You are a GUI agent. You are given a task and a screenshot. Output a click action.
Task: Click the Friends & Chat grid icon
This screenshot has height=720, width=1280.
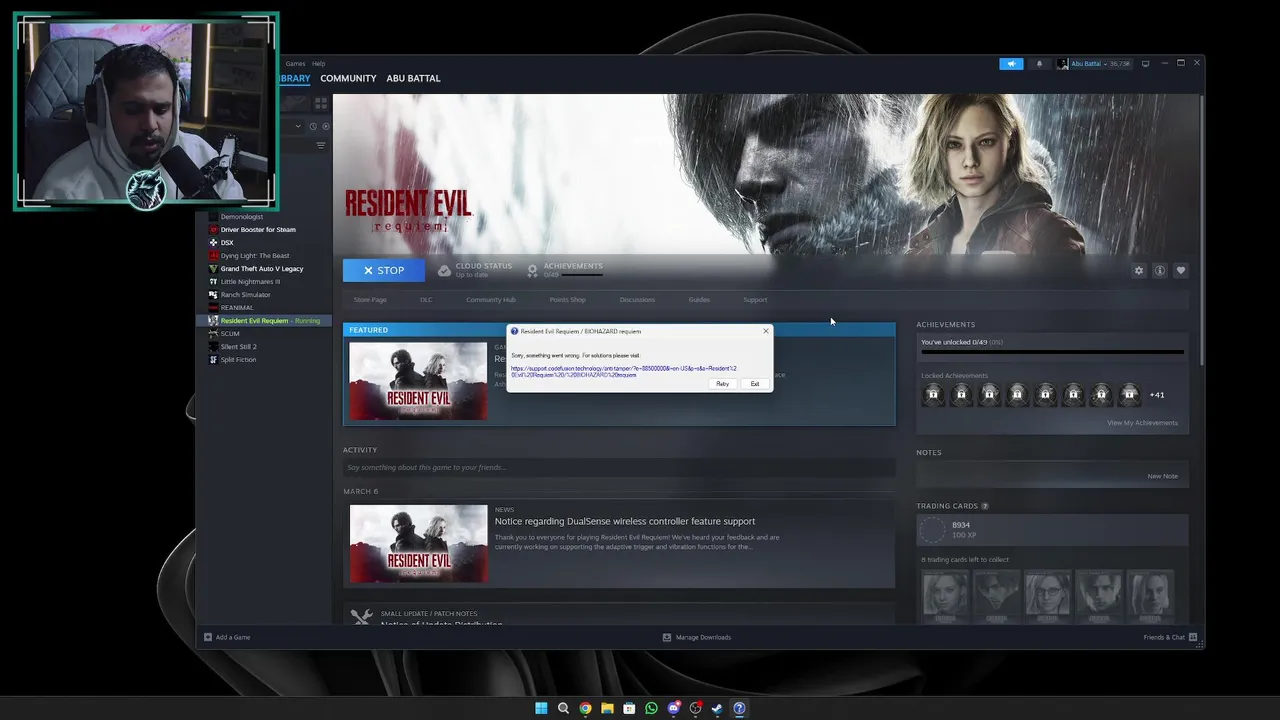pos(1193,637)
